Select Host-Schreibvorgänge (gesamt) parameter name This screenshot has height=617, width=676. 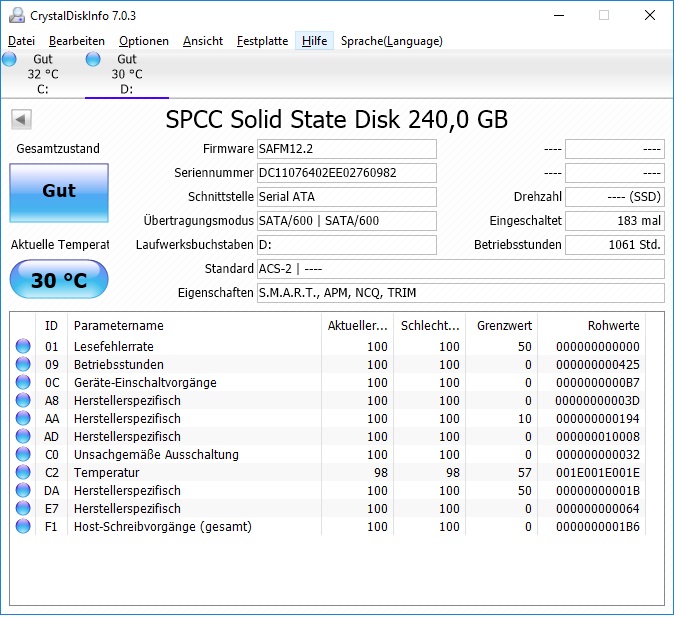[x=163, y=527]
